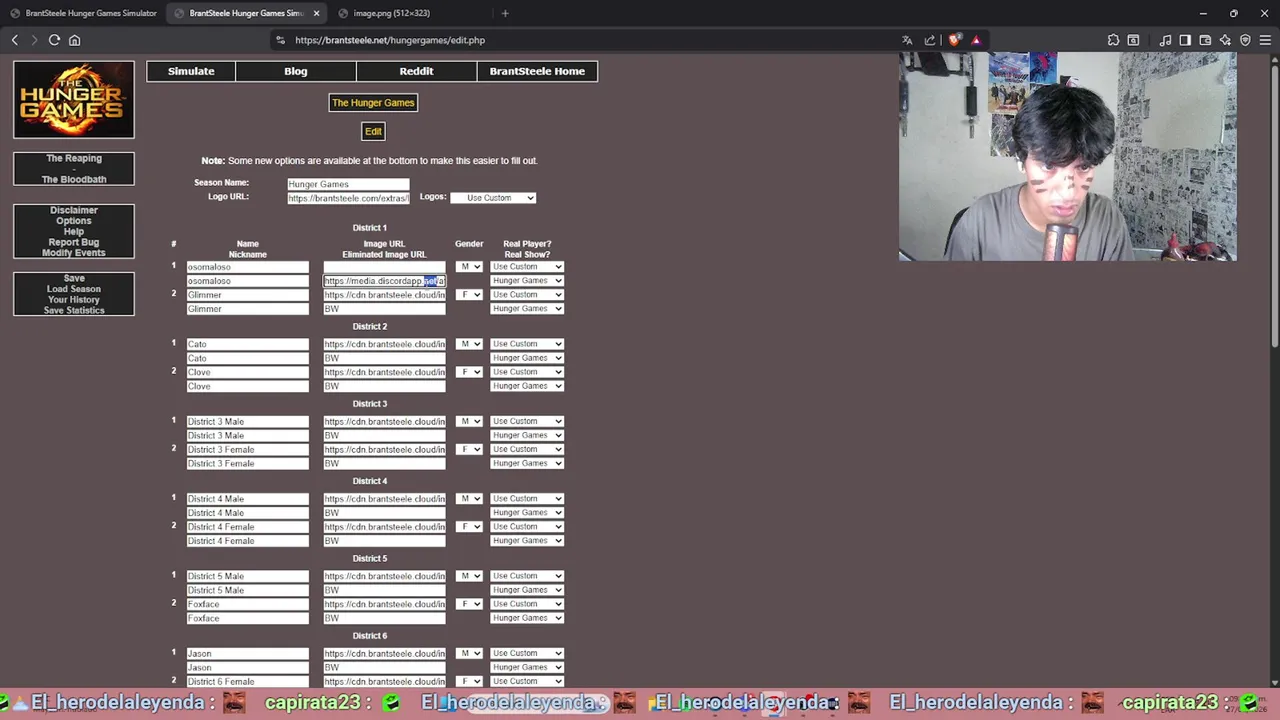Click the share page icon
Screen dimensions: 1280x720
click(930, 40)
